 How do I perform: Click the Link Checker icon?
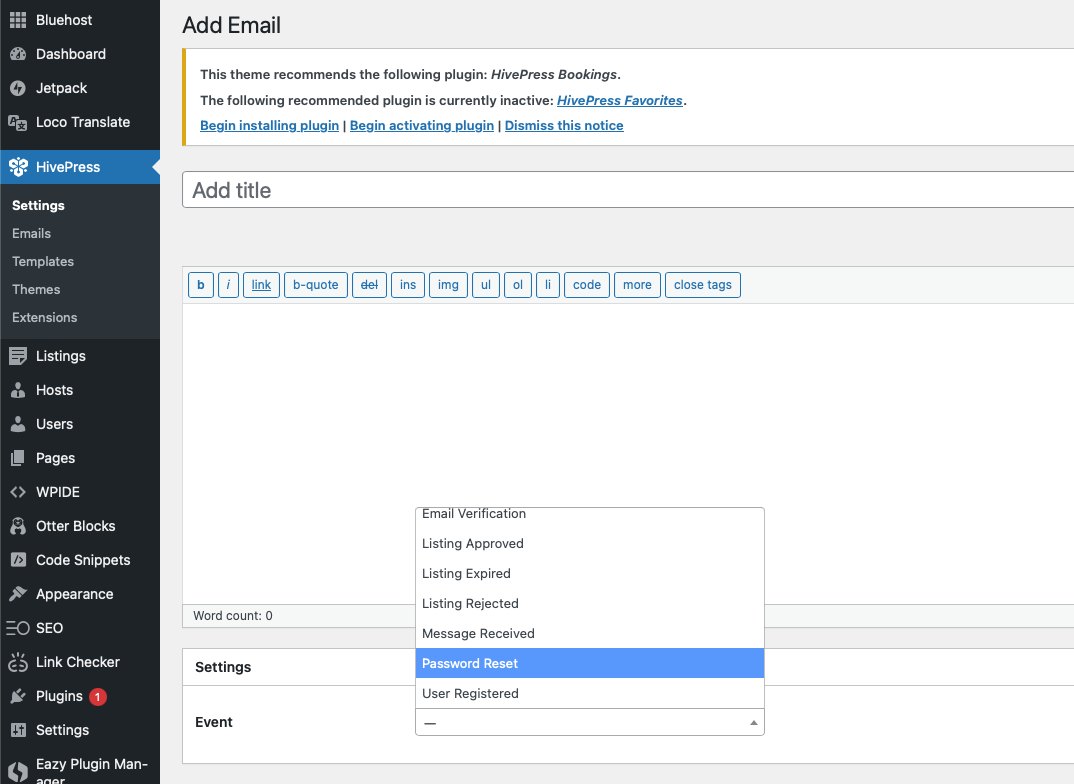[x=18, y=662]
